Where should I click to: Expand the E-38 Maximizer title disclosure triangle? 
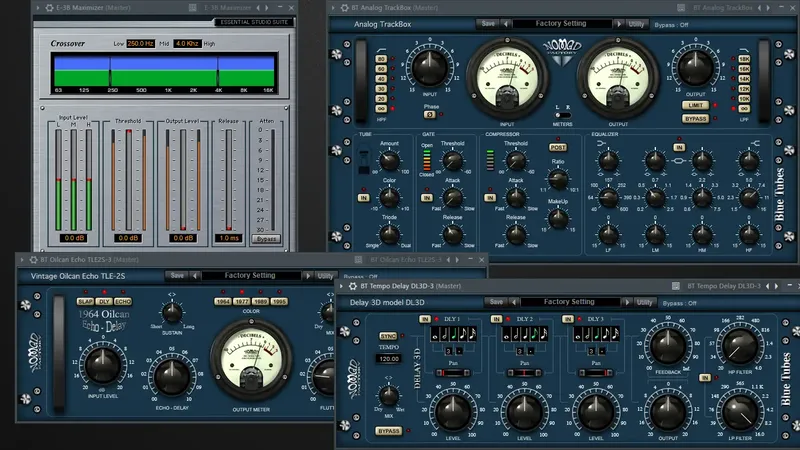pos(38,8)
